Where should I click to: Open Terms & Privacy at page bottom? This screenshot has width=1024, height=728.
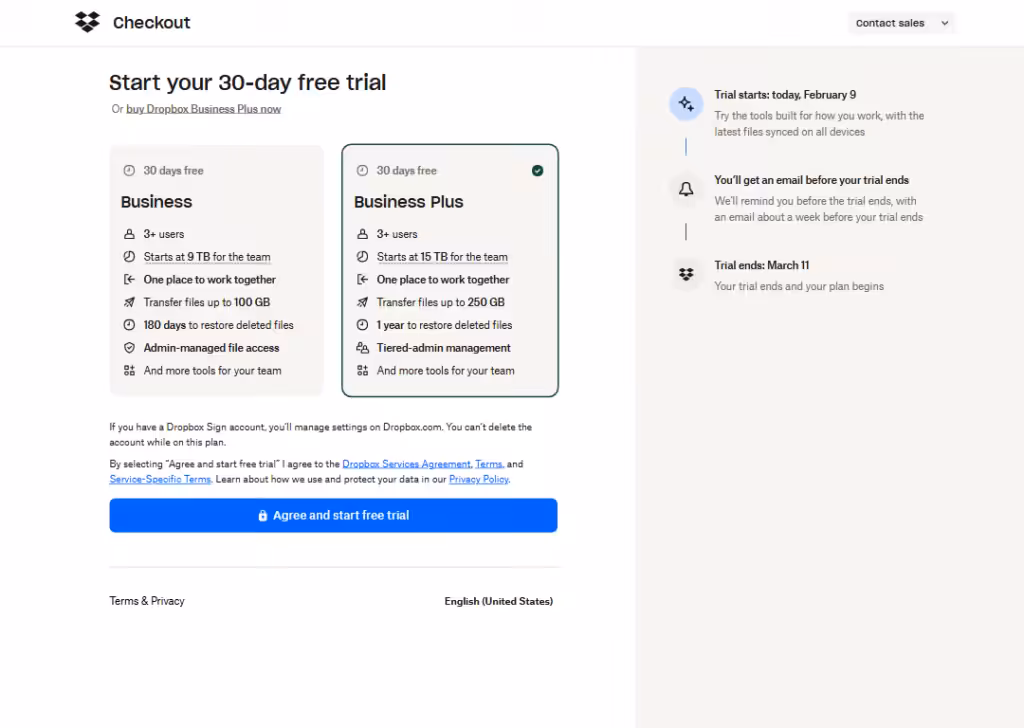tap(146, 601)
